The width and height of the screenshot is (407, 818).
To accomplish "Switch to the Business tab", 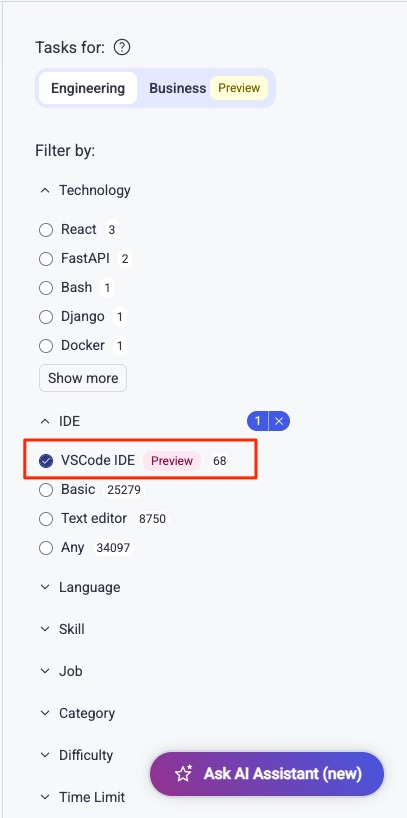I will pyautogui.click(x=177, y=88).
